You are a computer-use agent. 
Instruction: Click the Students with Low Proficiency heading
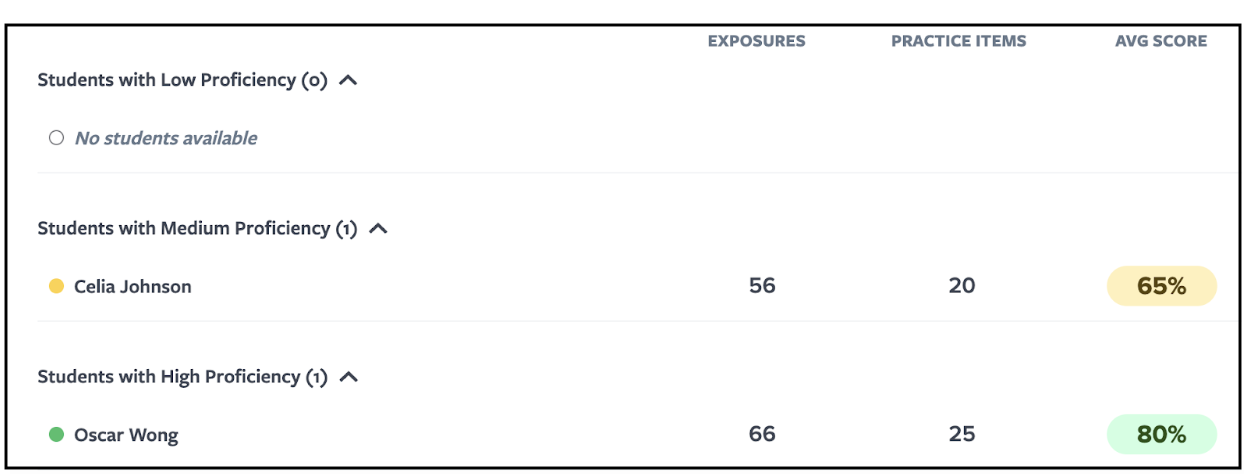pos(183,81)
